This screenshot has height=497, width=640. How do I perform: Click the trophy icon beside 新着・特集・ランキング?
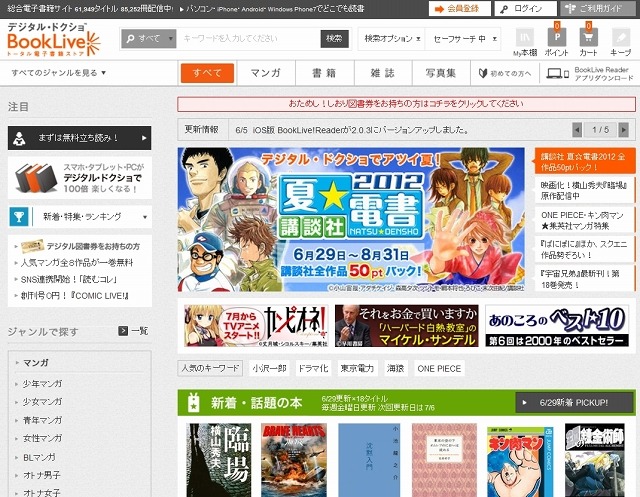pyautogui.click(x=19, y=217)
